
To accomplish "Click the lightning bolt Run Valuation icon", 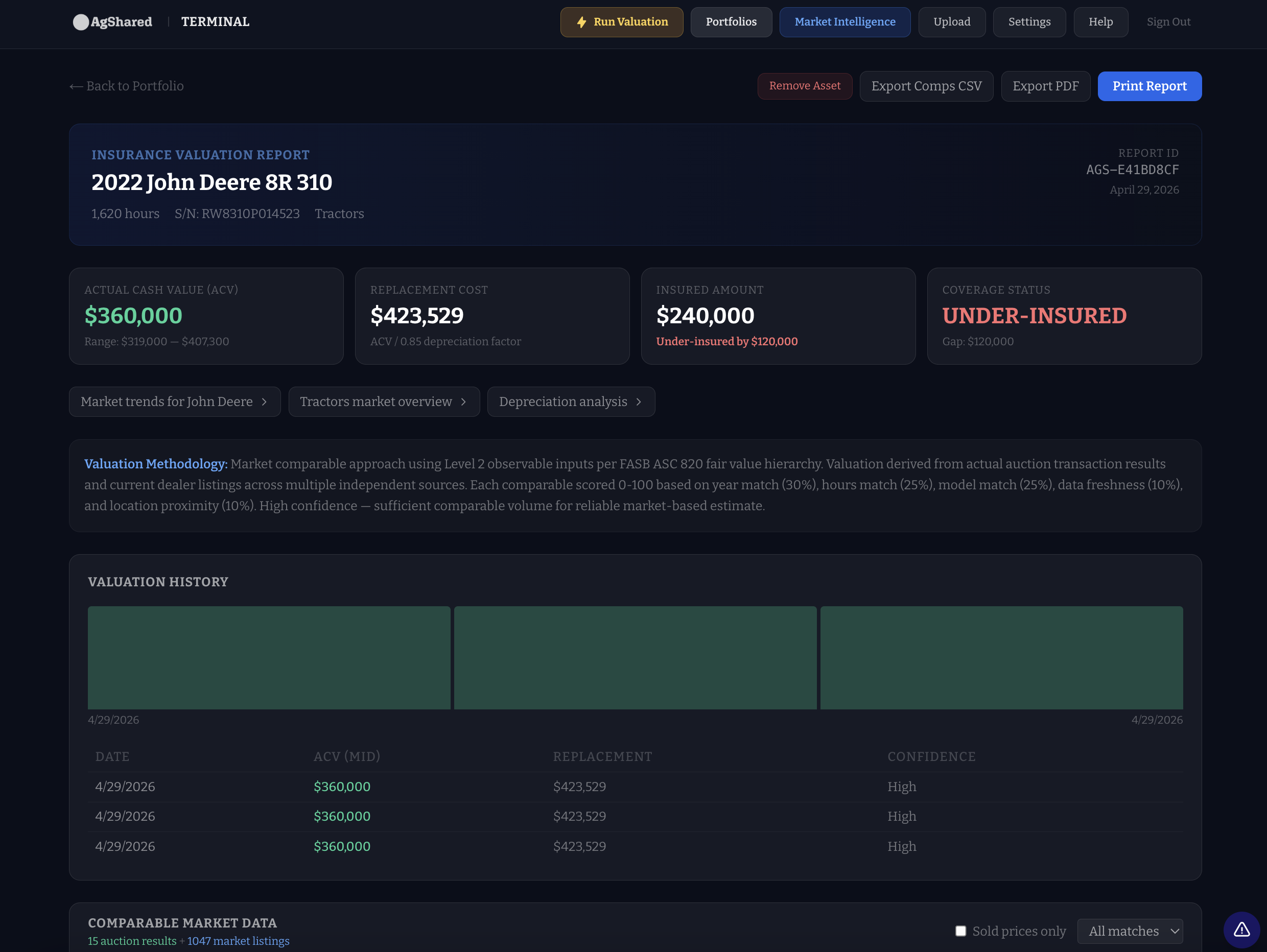I will 581,22.
